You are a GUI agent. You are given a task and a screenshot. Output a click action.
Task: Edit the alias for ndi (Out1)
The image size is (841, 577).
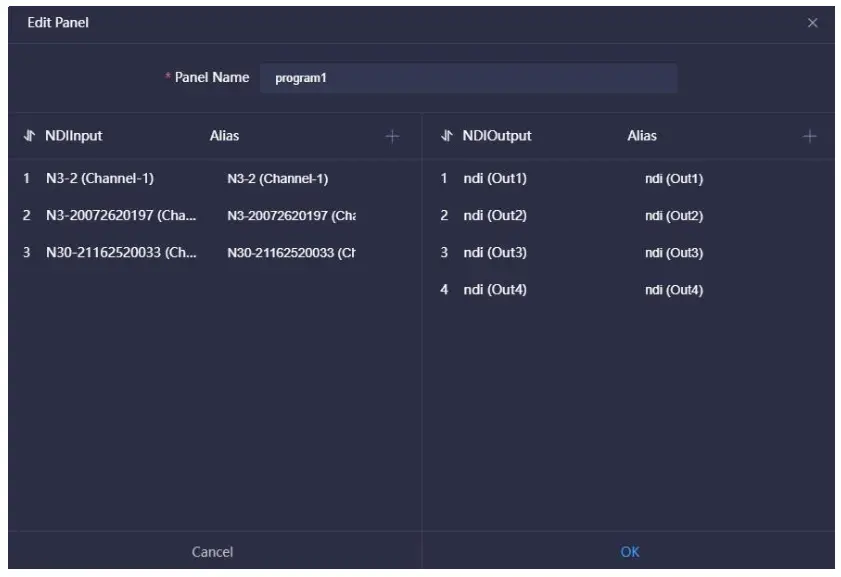(x=674, y=179)
